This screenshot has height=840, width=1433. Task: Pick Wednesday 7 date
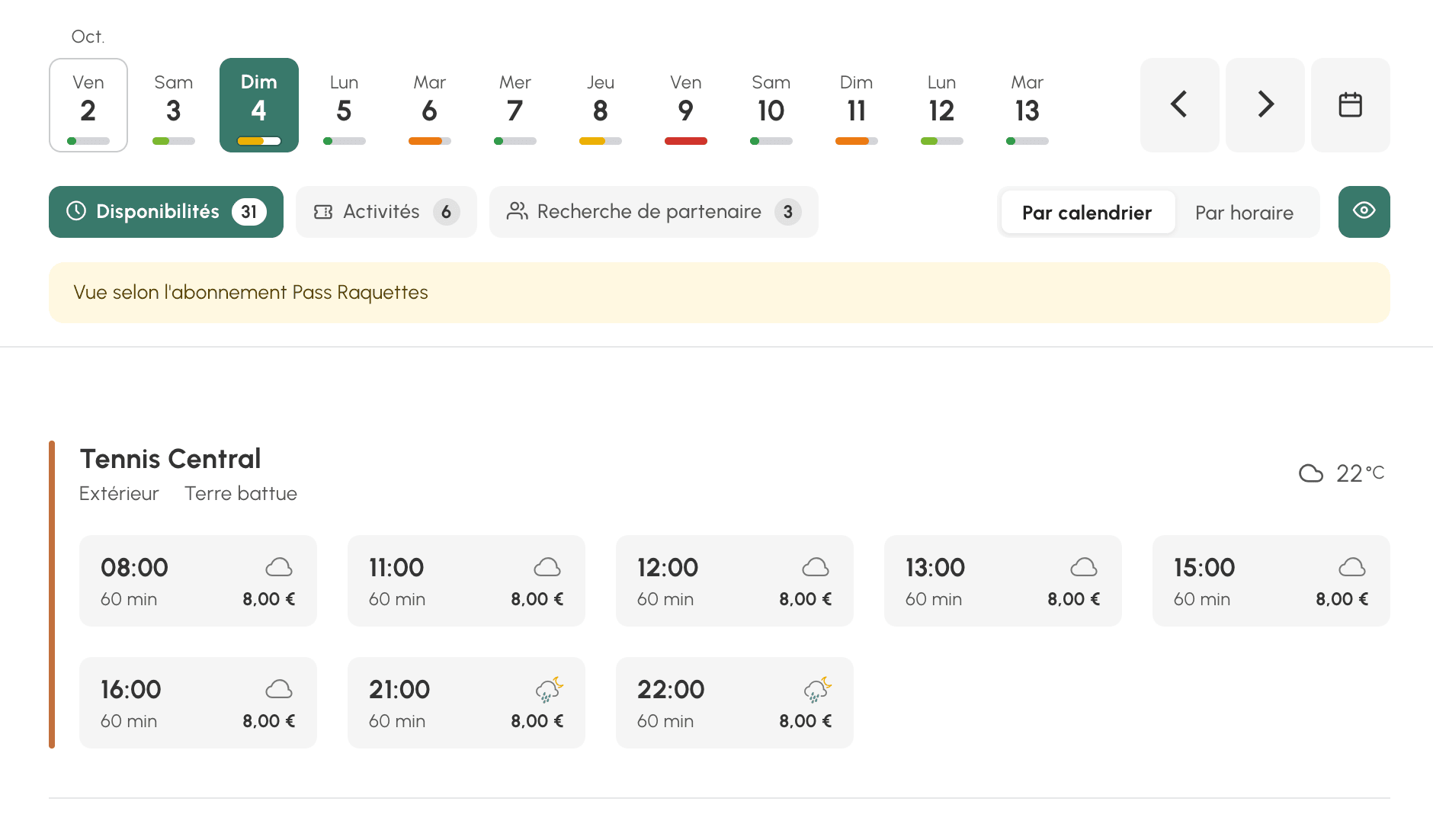515,105
